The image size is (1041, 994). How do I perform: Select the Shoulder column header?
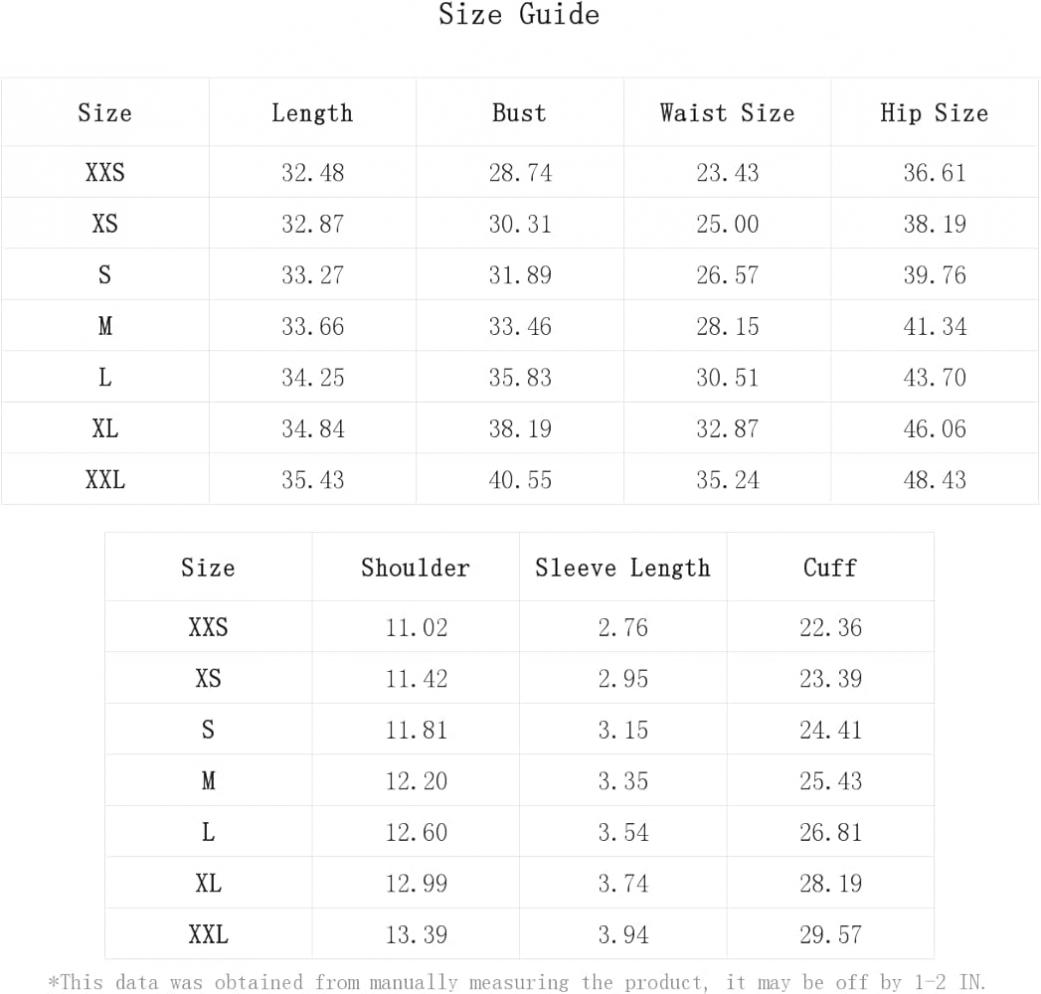[x=415, y=568]
